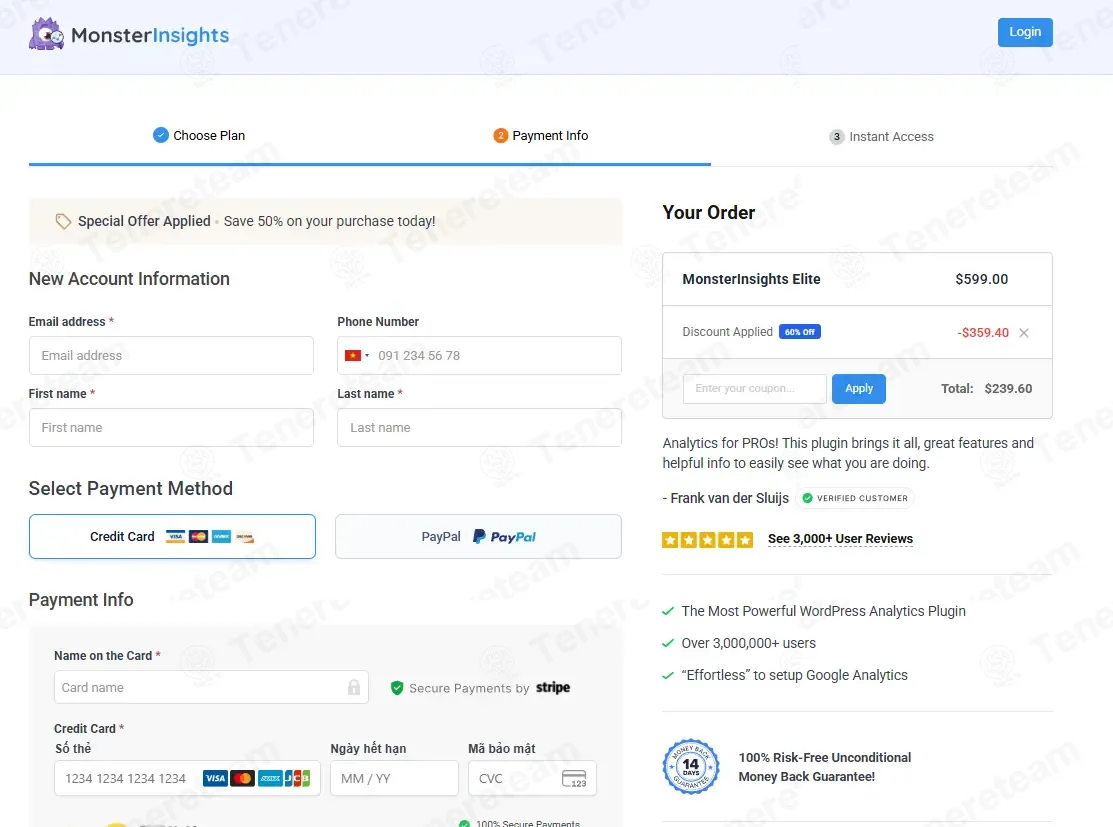
Task: Click checkmark by Effortless to setup Google Analytics
Action: point(667,675)
